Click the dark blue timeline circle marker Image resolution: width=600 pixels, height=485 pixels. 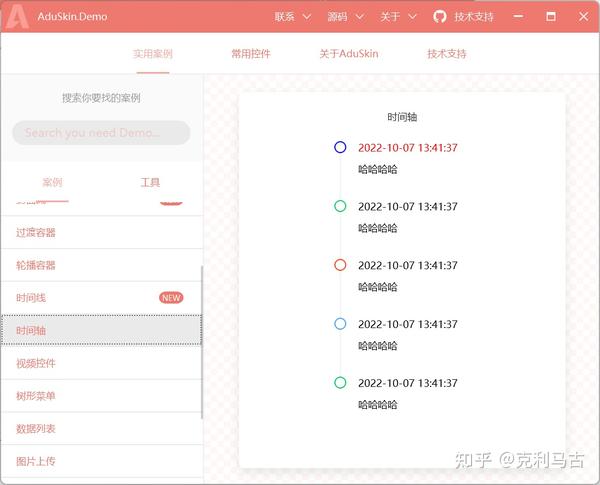(x=340, y=147)
